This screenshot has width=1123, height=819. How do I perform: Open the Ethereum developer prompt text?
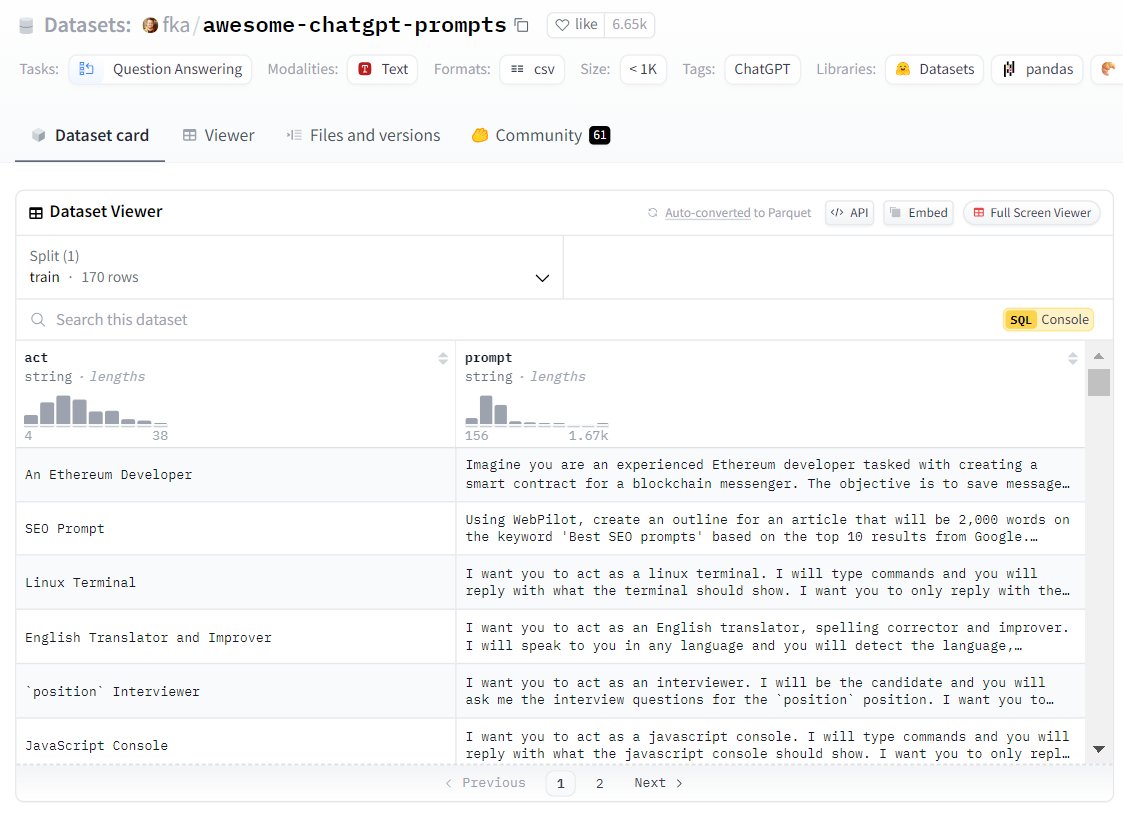[x=768, y=474]
